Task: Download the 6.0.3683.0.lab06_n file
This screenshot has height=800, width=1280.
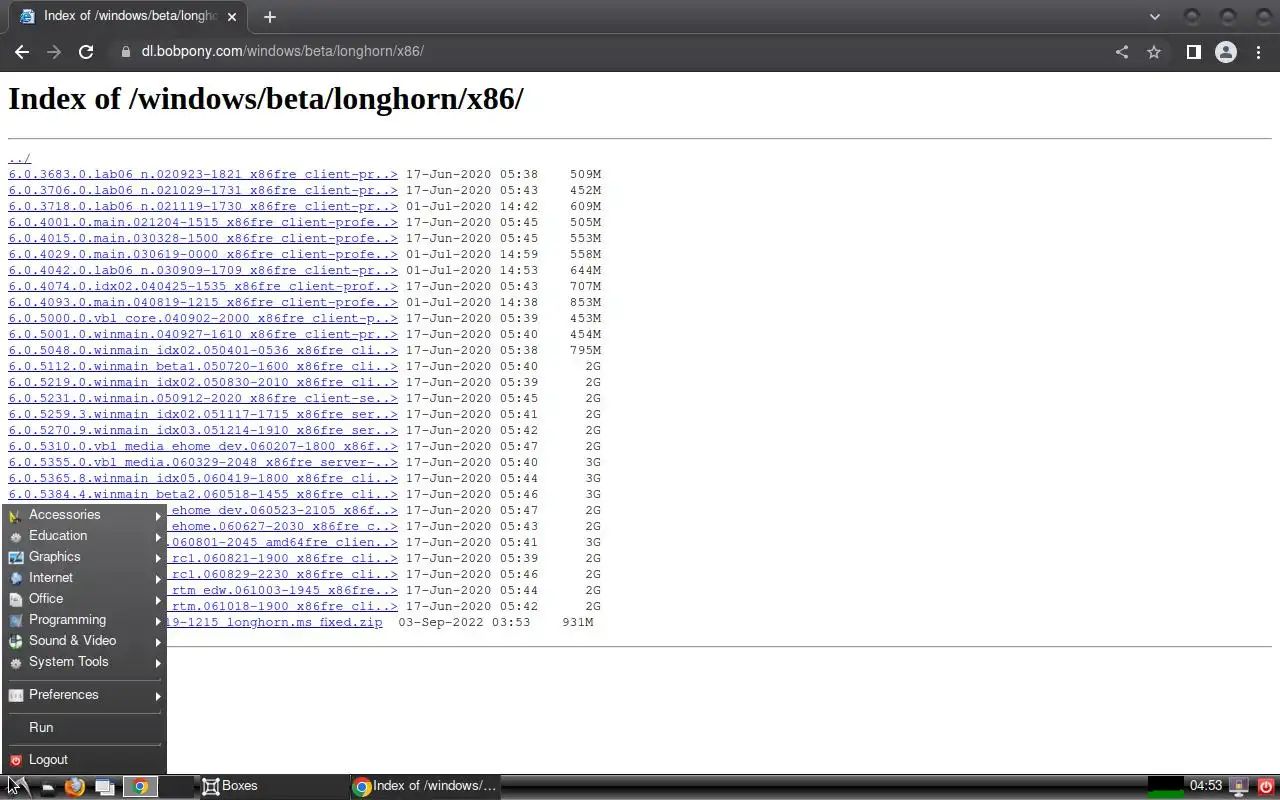Action: (x=203, y=174)
